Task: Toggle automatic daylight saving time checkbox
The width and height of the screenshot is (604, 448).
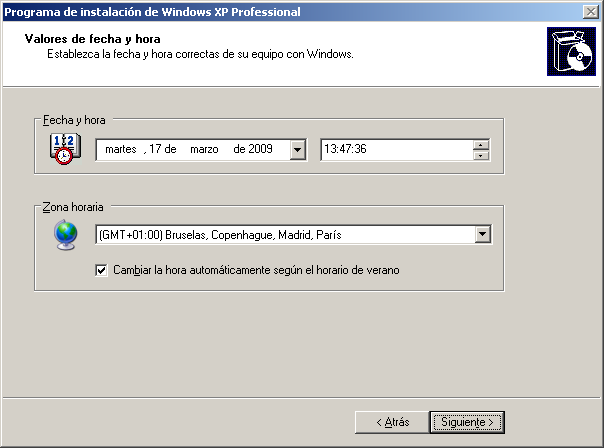Action: (101, 270)
